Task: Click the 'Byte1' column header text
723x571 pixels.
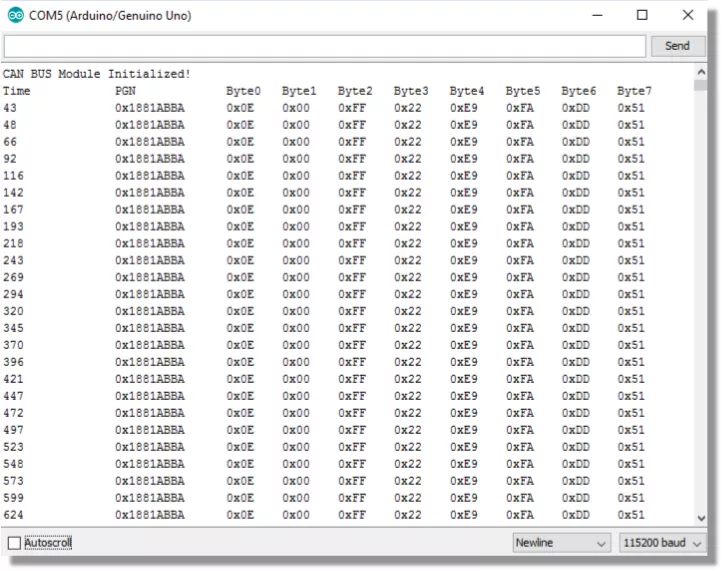Action: (299, 91)
